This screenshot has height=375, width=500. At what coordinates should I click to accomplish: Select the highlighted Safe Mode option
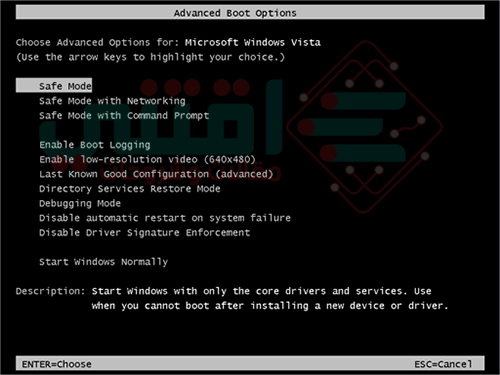click(54, 86)
